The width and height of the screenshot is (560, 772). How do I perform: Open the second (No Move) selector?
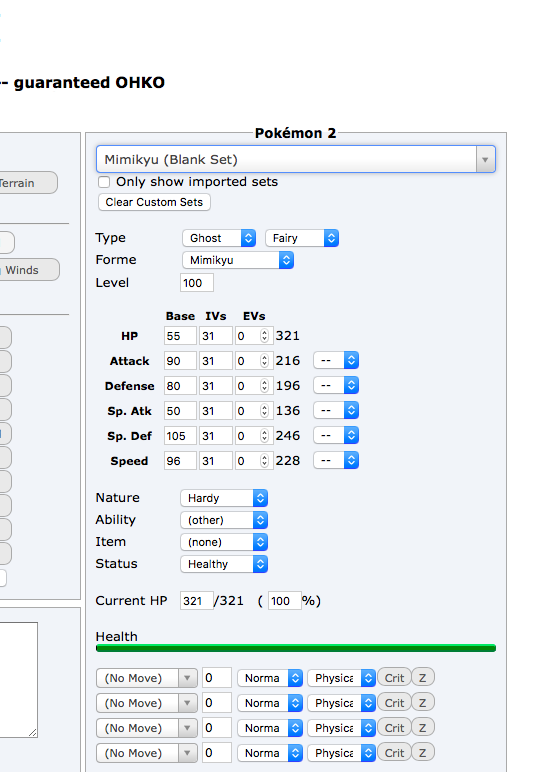[x=147, y=703]
